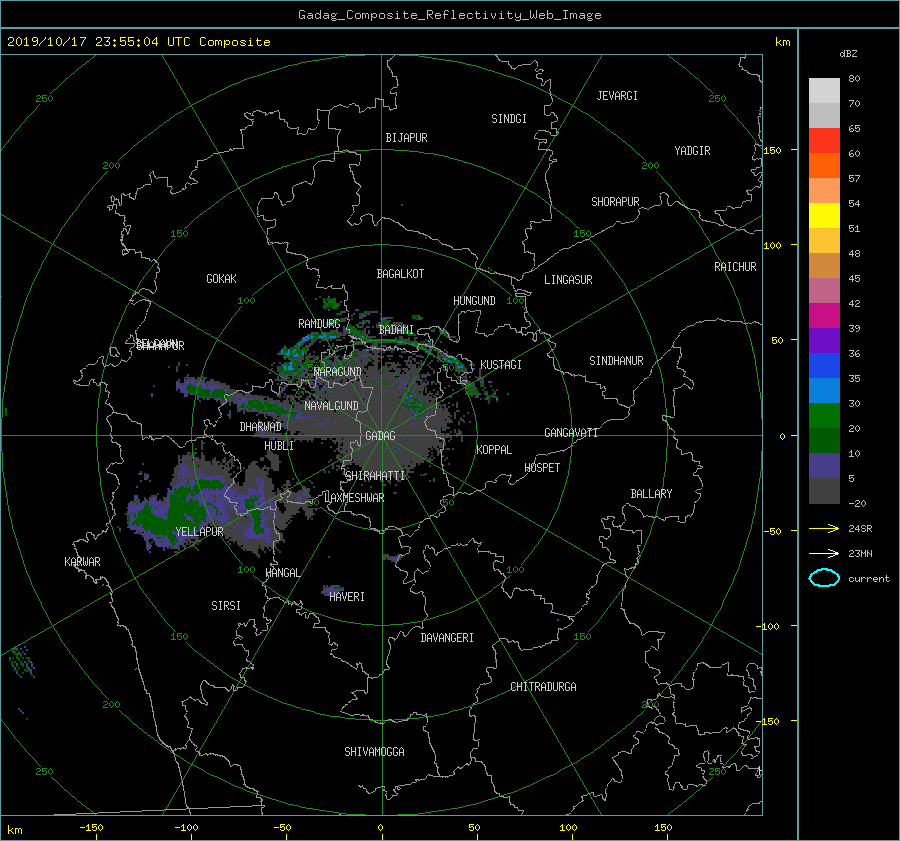Click the SHIVAMOGGA city label
Viewport: 900px width, 841px height.
tap(374, 752)
